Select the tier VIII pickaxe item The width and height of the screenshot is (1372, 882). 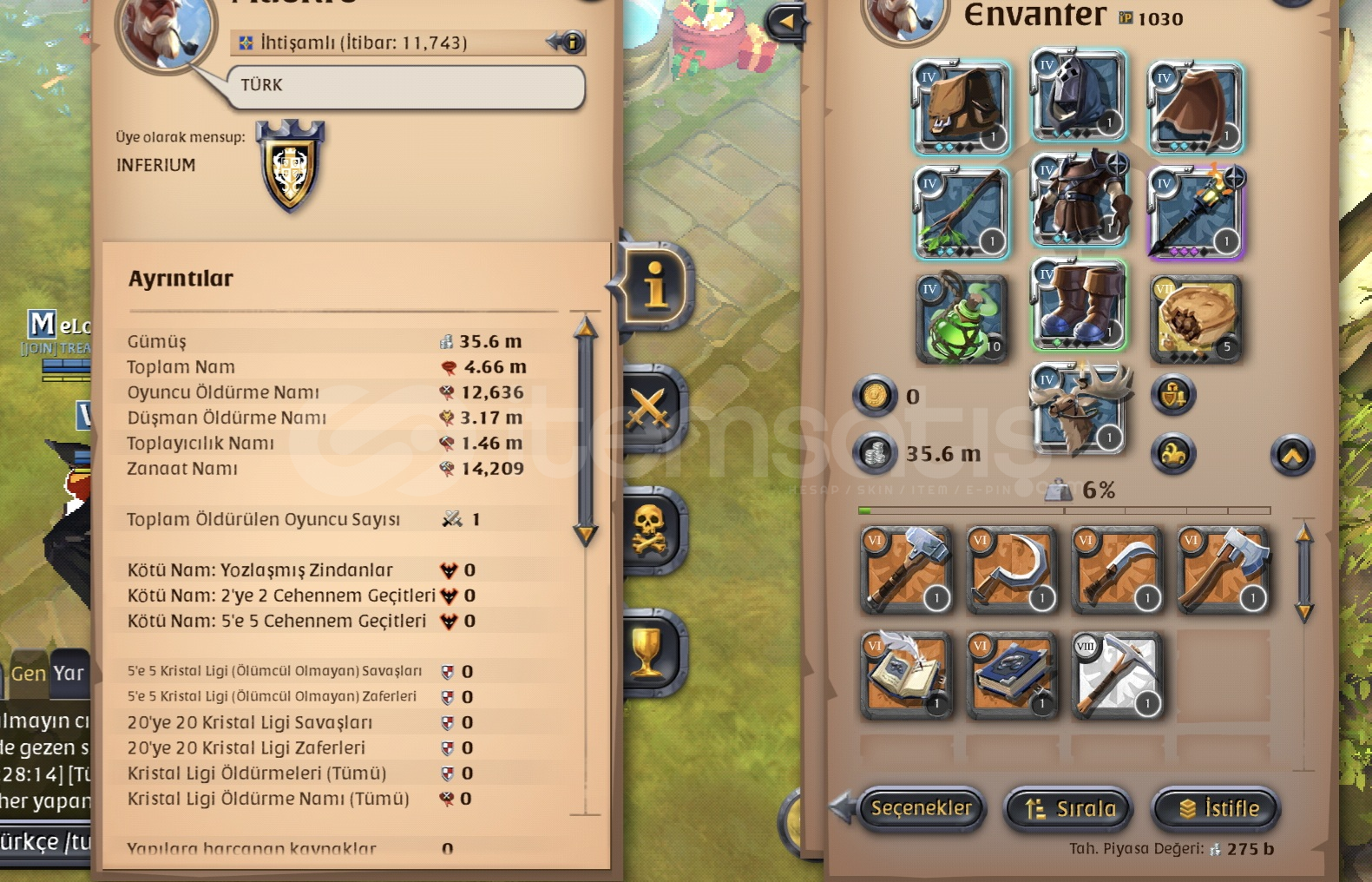click(1116, 675)
